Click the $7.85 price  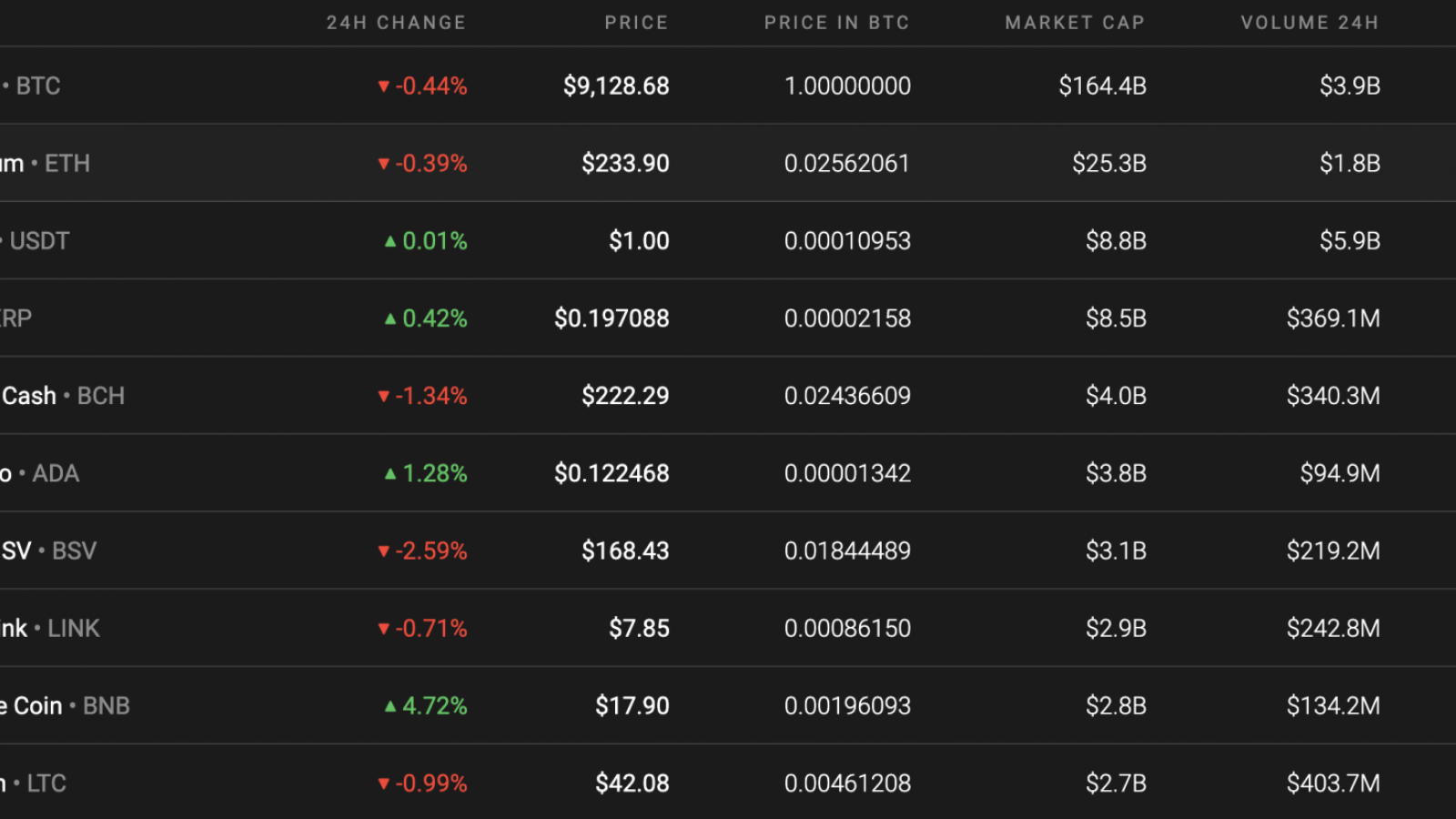[x=639, y=627]
